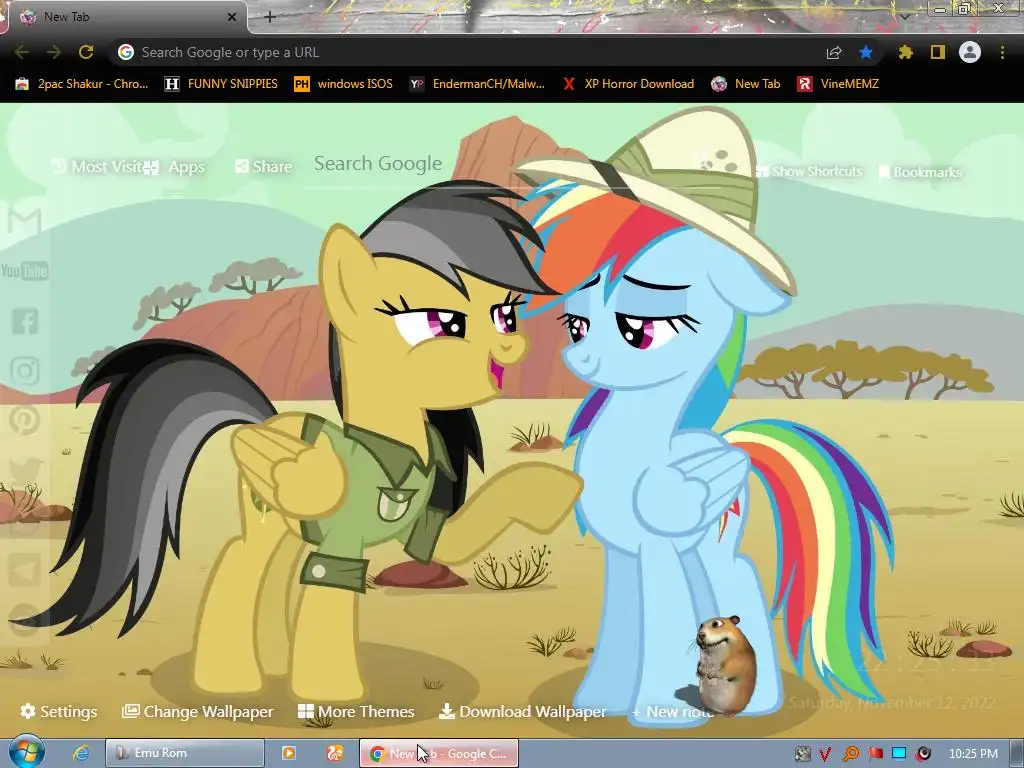Close the 'New Tab' tab with its X
Screen dimensions: 1024x768
(232, 17)
